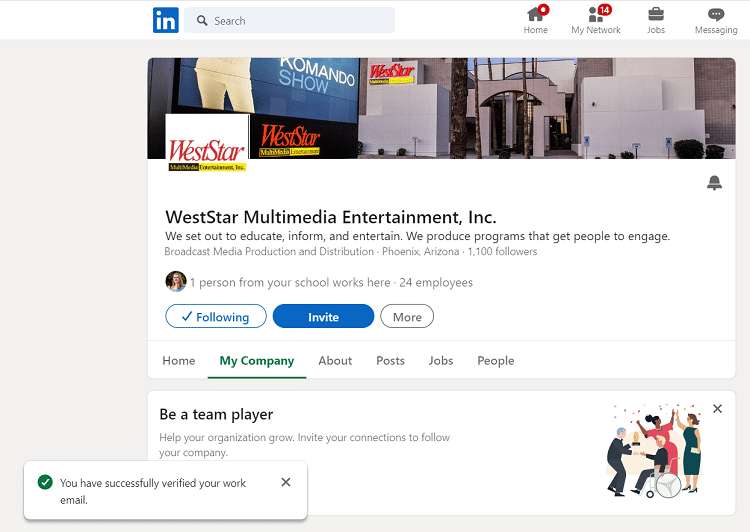This screenshot has width=750, height=532.
Task: Open the WestStar company logo image
Action: [x=207, y=143]
